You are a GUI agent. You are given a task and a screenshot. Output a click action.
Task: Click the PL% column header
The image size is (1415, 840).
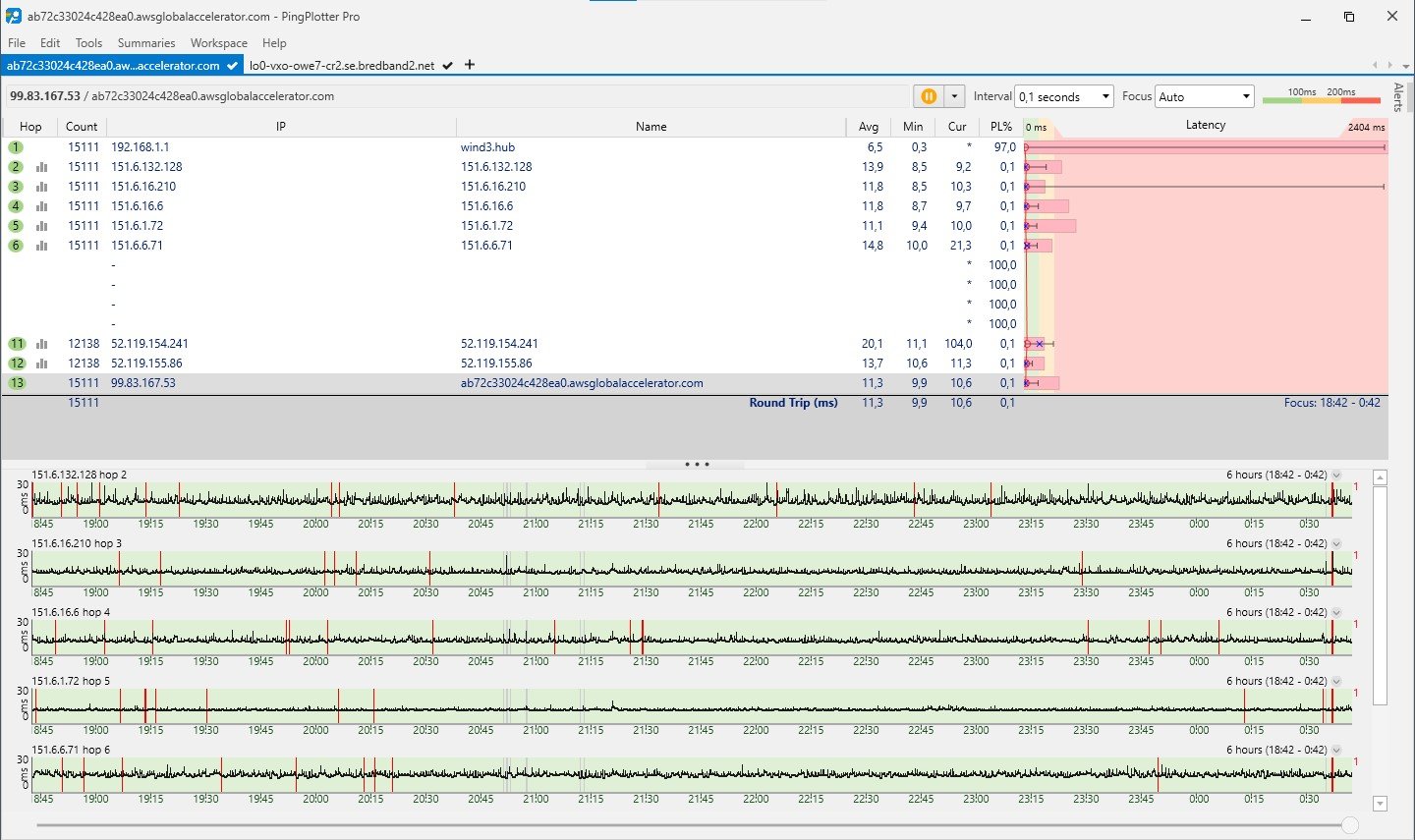[1001, 127]
